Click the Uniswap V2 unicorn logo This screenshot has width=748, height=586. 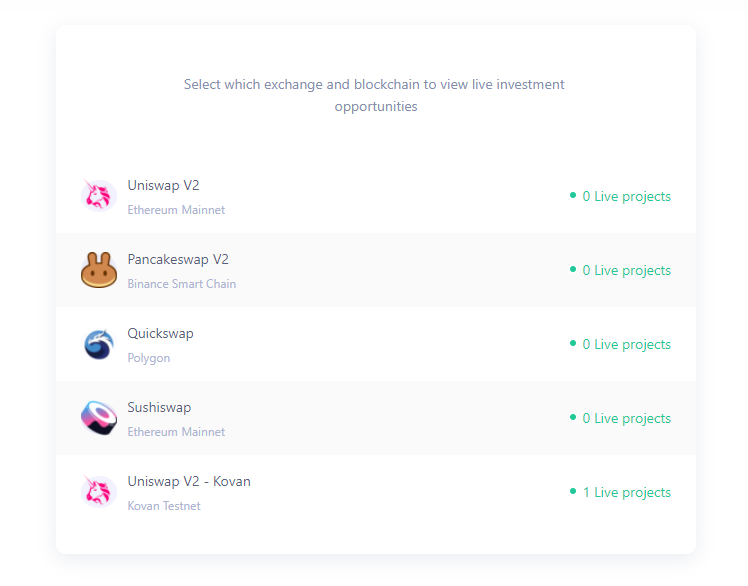[99, 195]
